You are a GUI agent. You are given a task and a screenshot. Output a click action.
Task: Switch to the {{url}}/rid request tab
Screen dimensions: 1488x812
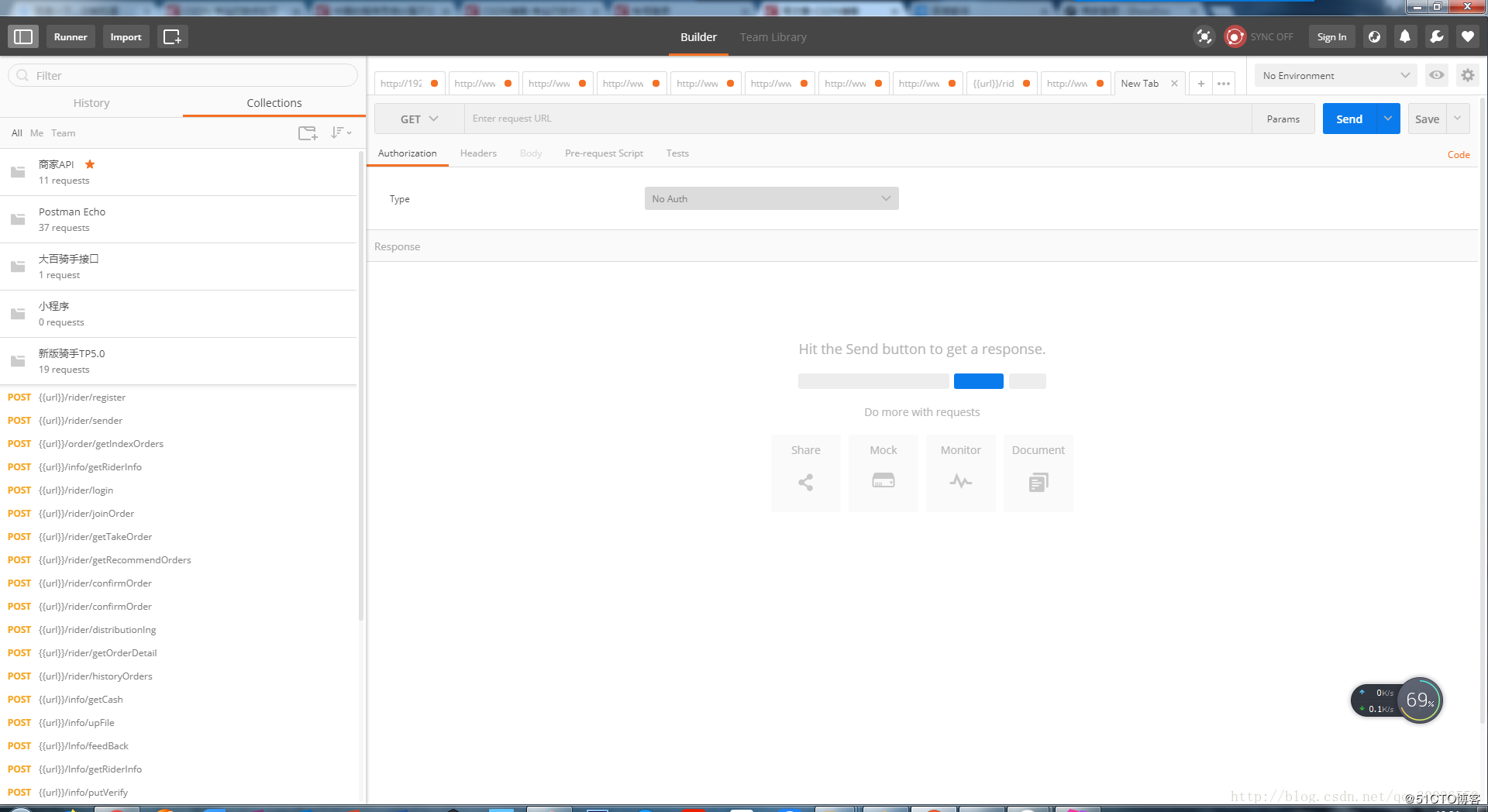(x=1001, y=84)
